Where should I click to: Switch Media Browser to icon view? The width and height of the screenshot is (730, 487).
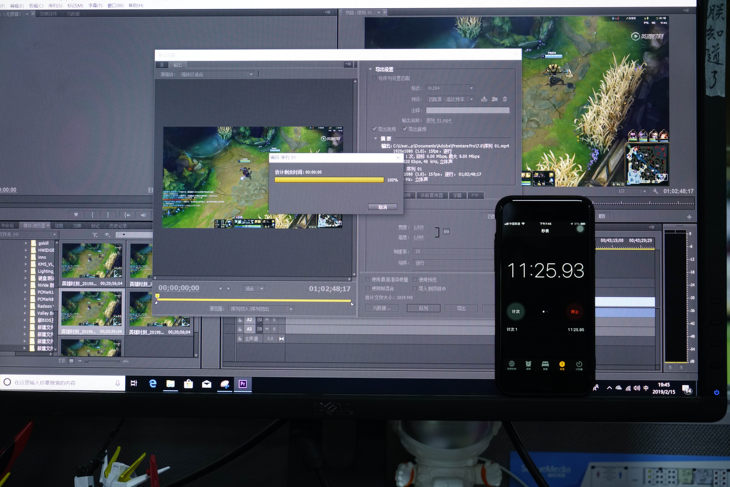tap(71, 361)
